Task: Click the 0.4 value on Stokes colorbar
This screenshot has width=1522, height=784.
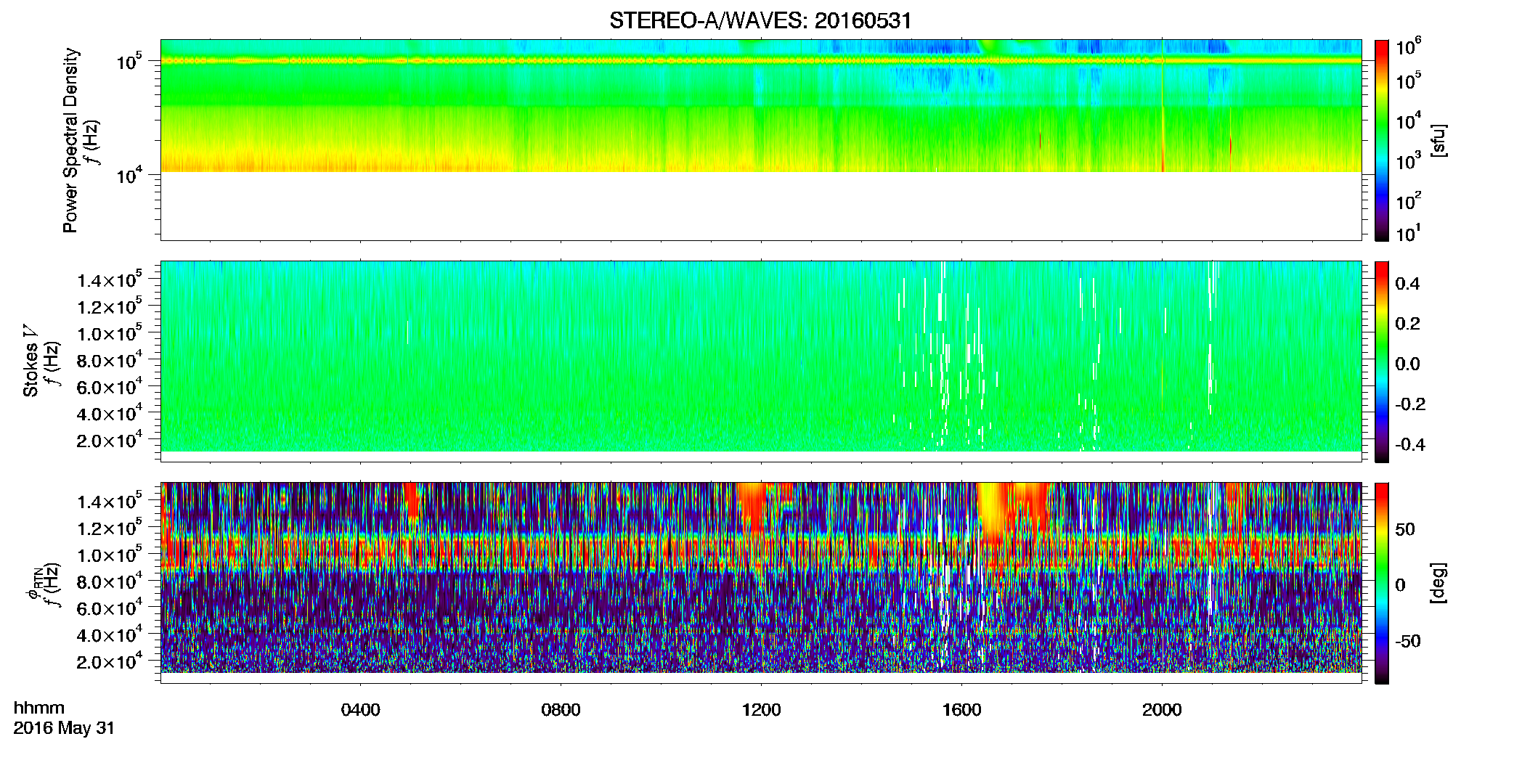Action: 1407,284
